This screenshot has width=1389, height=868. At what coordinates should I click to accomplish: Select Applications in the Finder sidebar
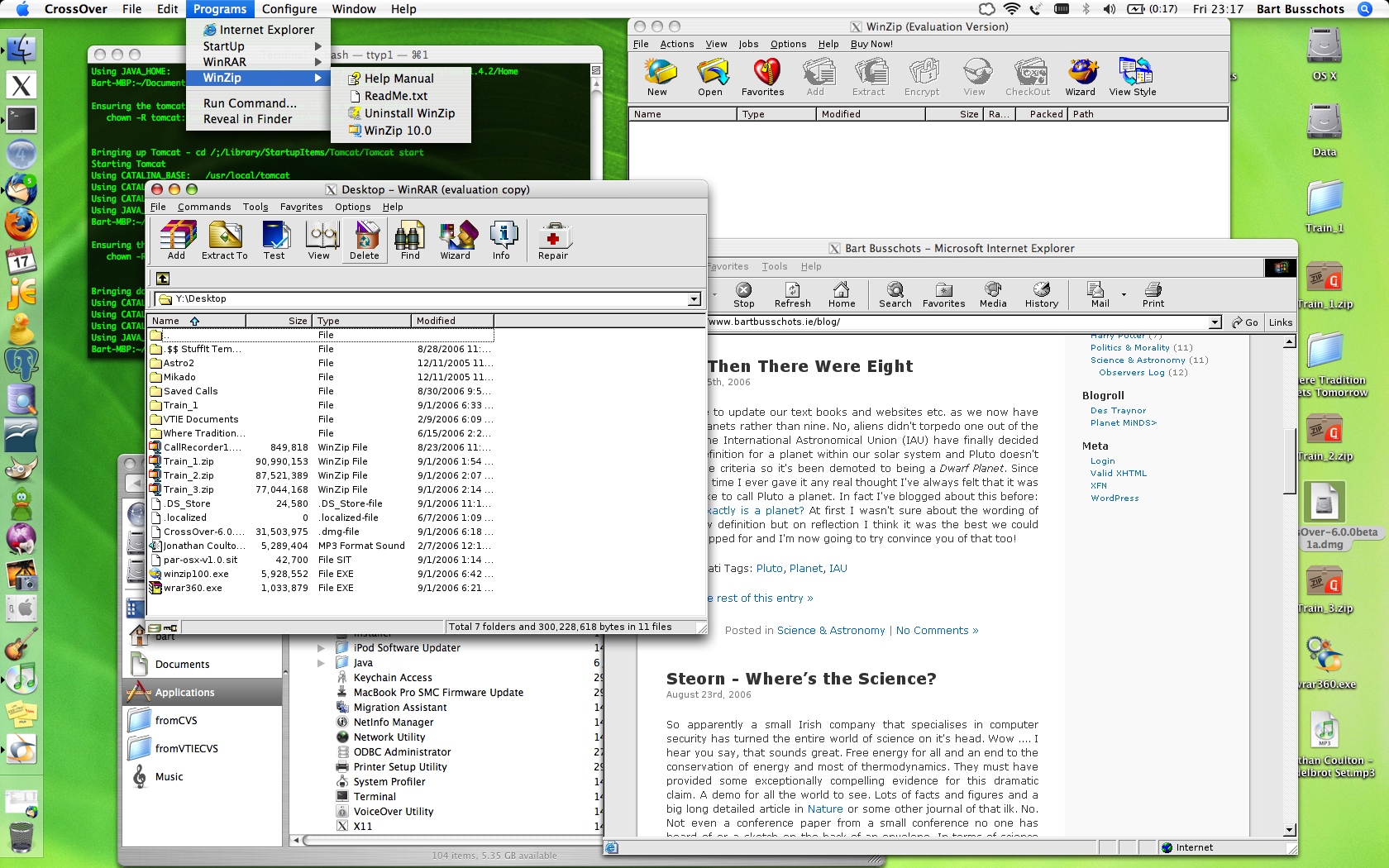click(x=203, y=693)
